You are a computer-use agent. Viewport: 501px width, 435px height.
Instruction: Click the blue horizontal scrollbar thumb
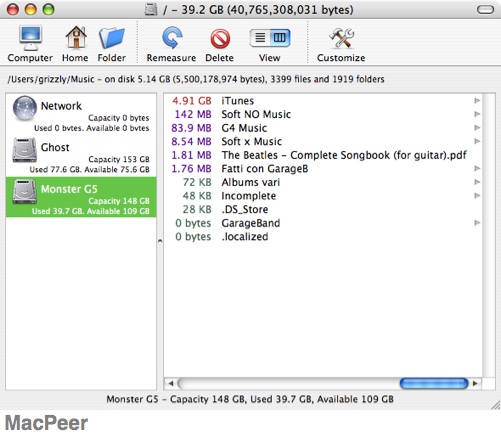point(434,383)
